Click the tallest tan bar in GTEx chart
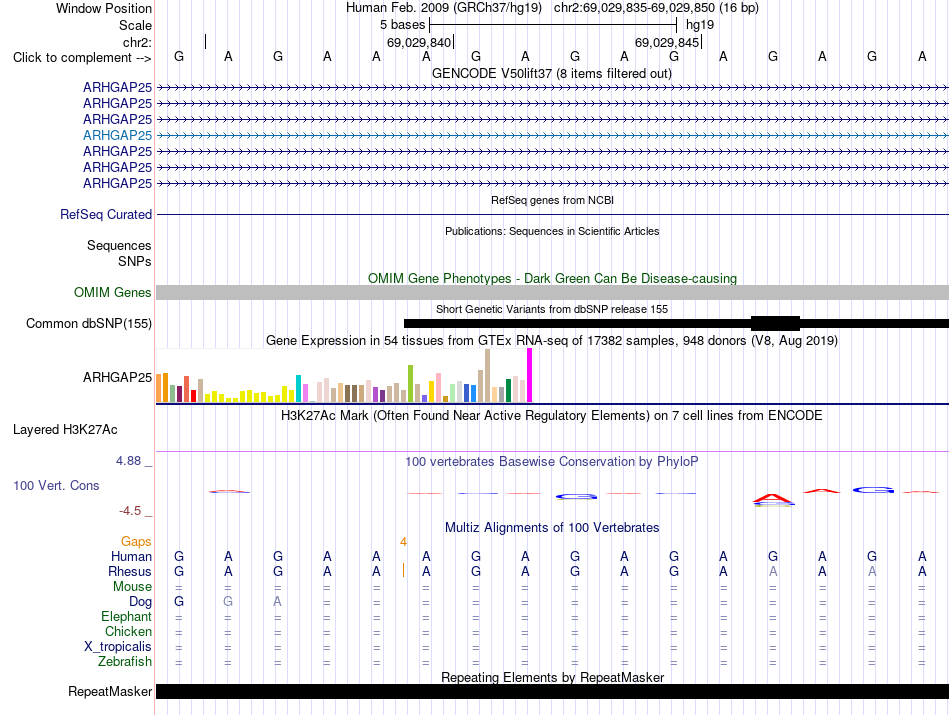The height and width of the screenshot is (715, 950). pos(487,376)
